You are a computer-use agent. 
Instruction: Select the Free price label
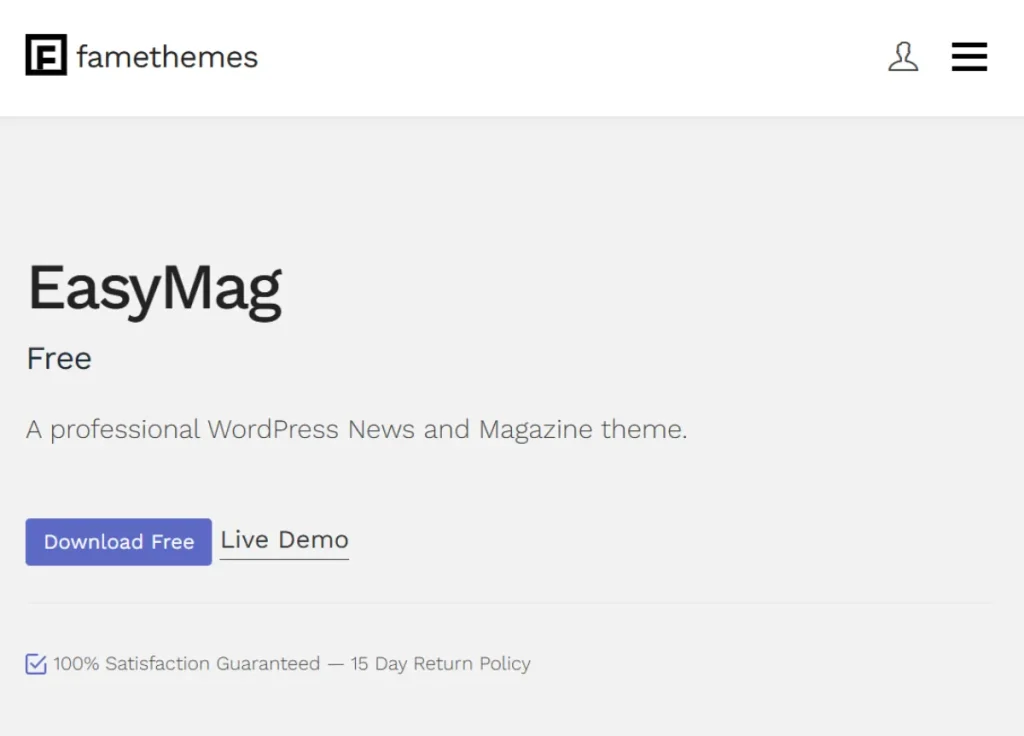point(59,359)
